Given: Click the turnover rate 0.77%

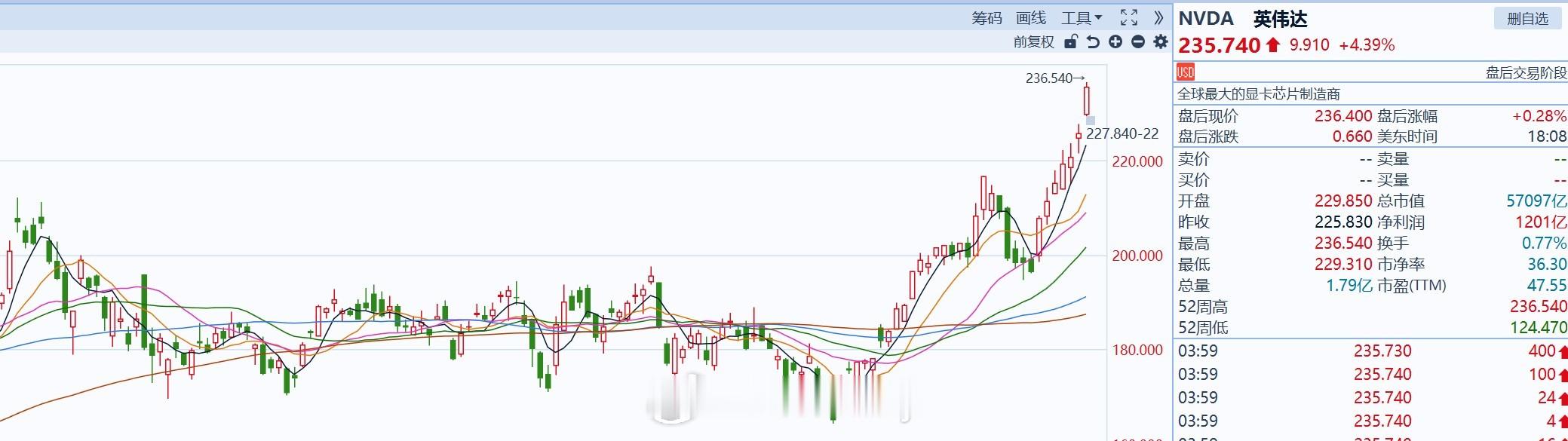Looking at the screenshot, I should point(1544,243).
